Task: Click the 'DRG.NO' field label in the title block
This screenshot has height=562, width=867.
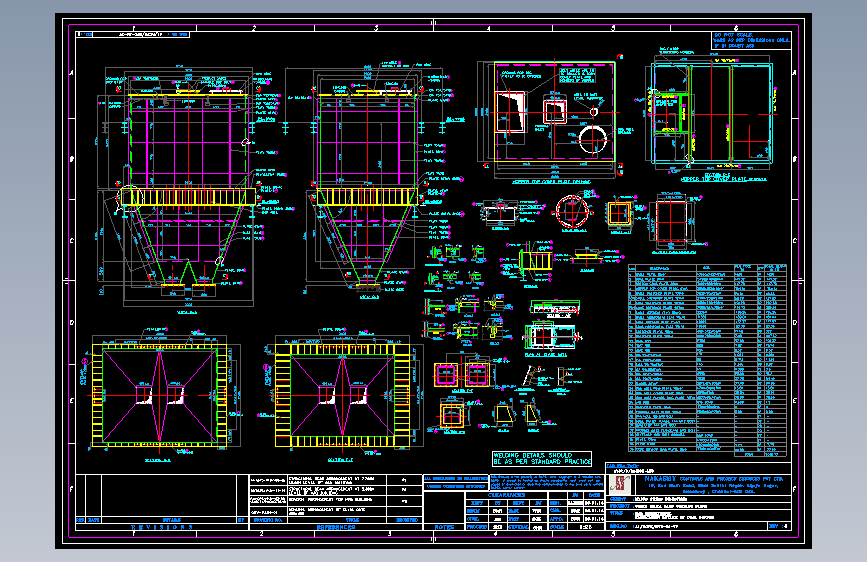Action: pos(618,526)
